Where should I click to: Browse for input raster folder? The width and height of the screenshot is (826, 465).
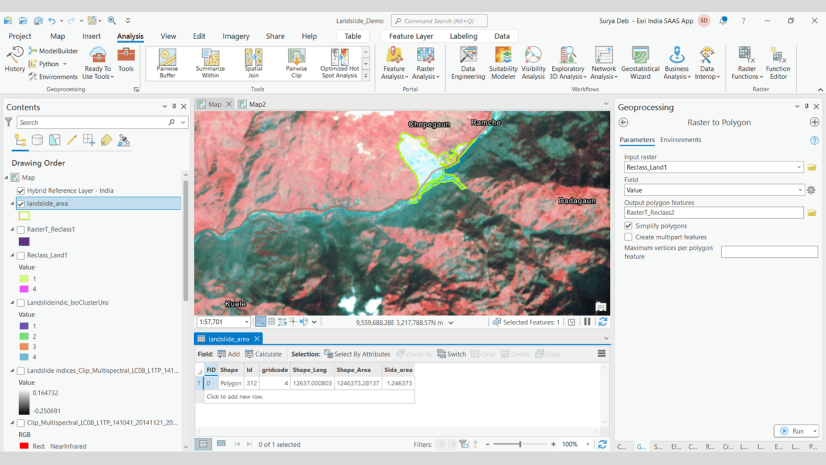[812, 167]
